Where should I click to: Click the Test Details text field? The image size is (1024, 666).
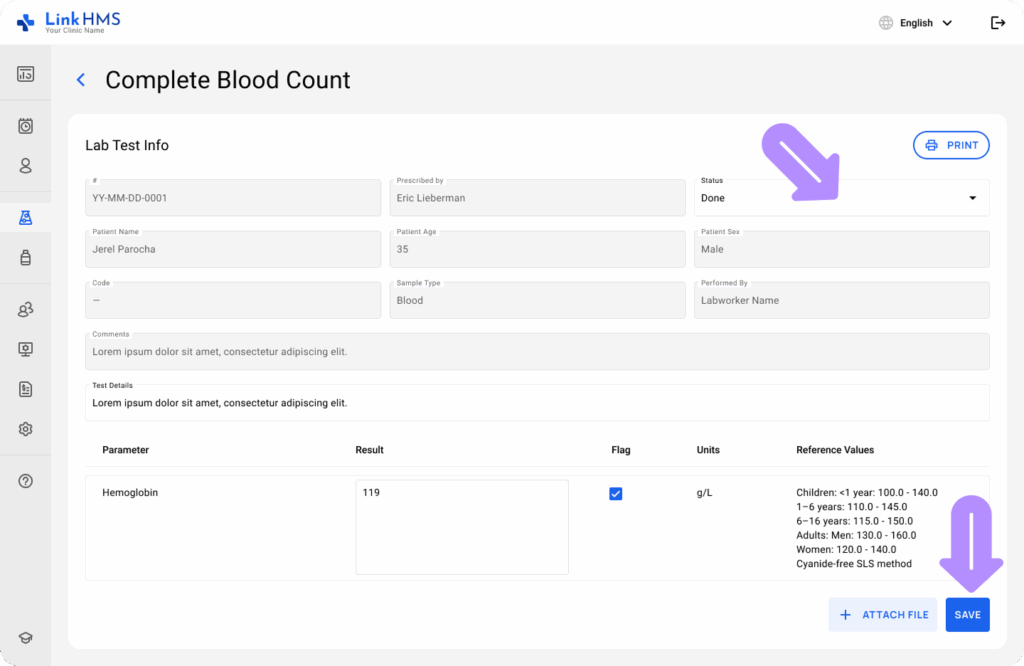pyautogui.click(x=537, y=402)
